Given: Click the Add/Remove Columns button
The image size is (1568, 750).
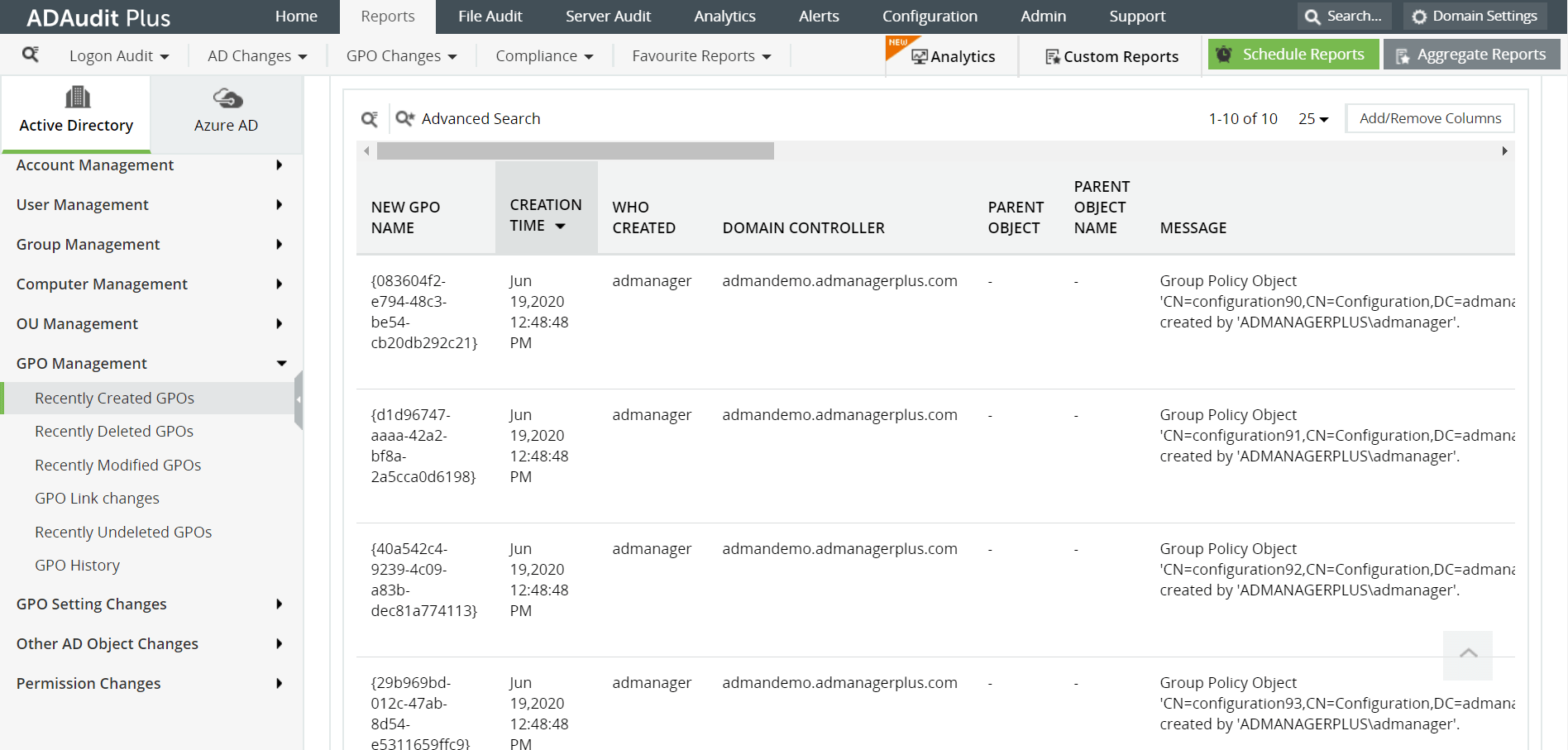Looking at the screenshot, I should (1429, 118).
